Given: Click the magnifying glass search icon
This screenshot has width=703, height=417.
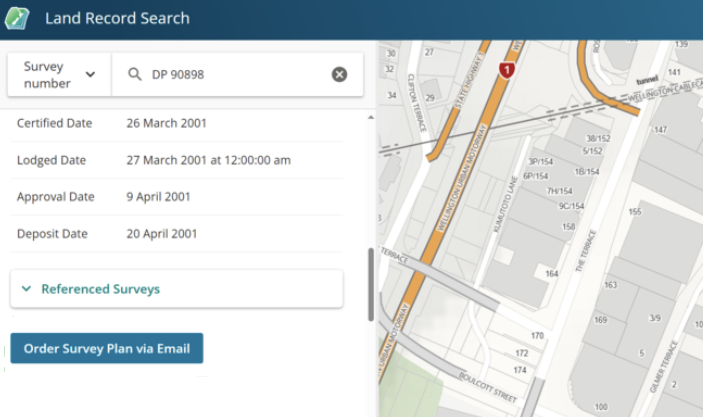Looking at the screenshot, I should (134, 74).
